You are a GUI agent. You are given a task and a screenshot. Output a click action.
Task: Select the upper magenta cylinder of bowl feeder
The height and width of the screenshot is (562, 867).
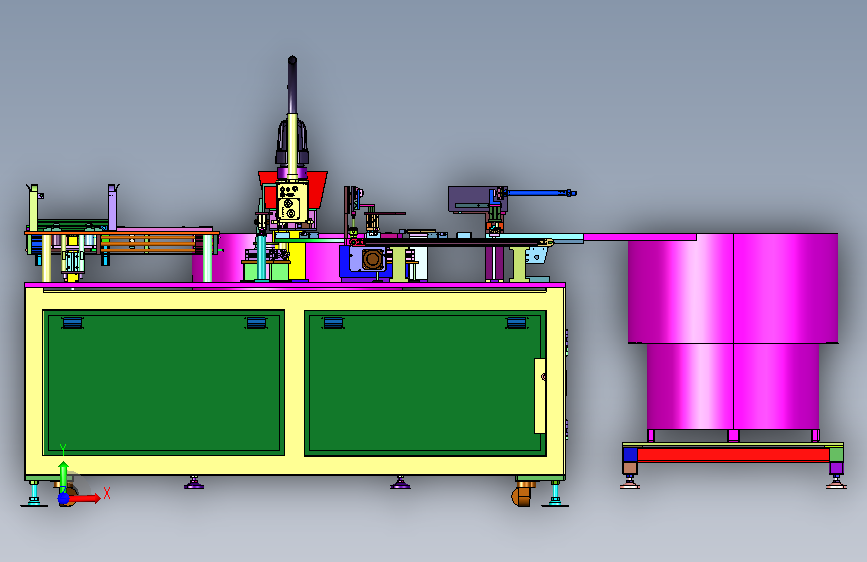[x=733, y=288]
